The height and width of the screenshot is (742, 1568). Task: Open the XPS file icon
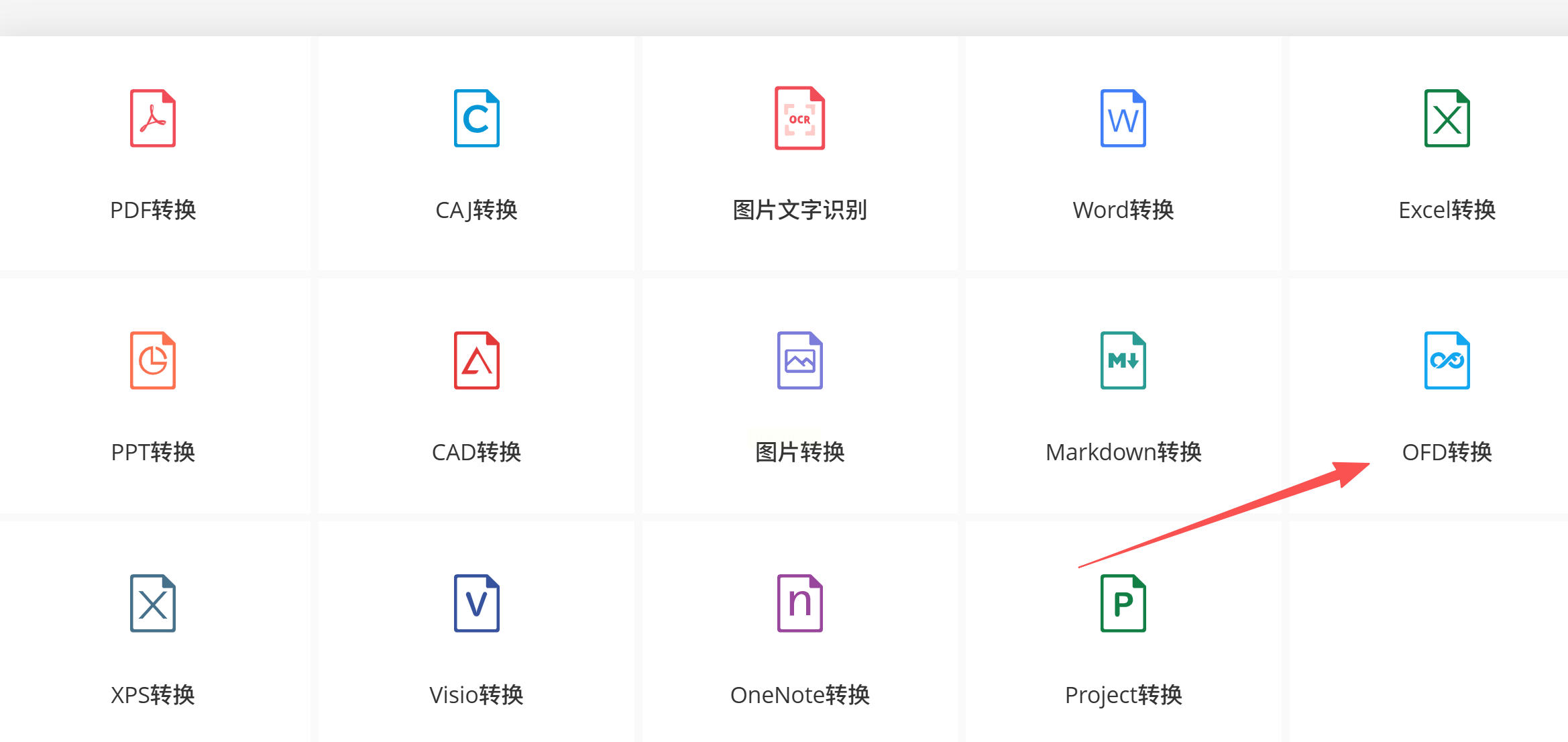coord(153,603)
